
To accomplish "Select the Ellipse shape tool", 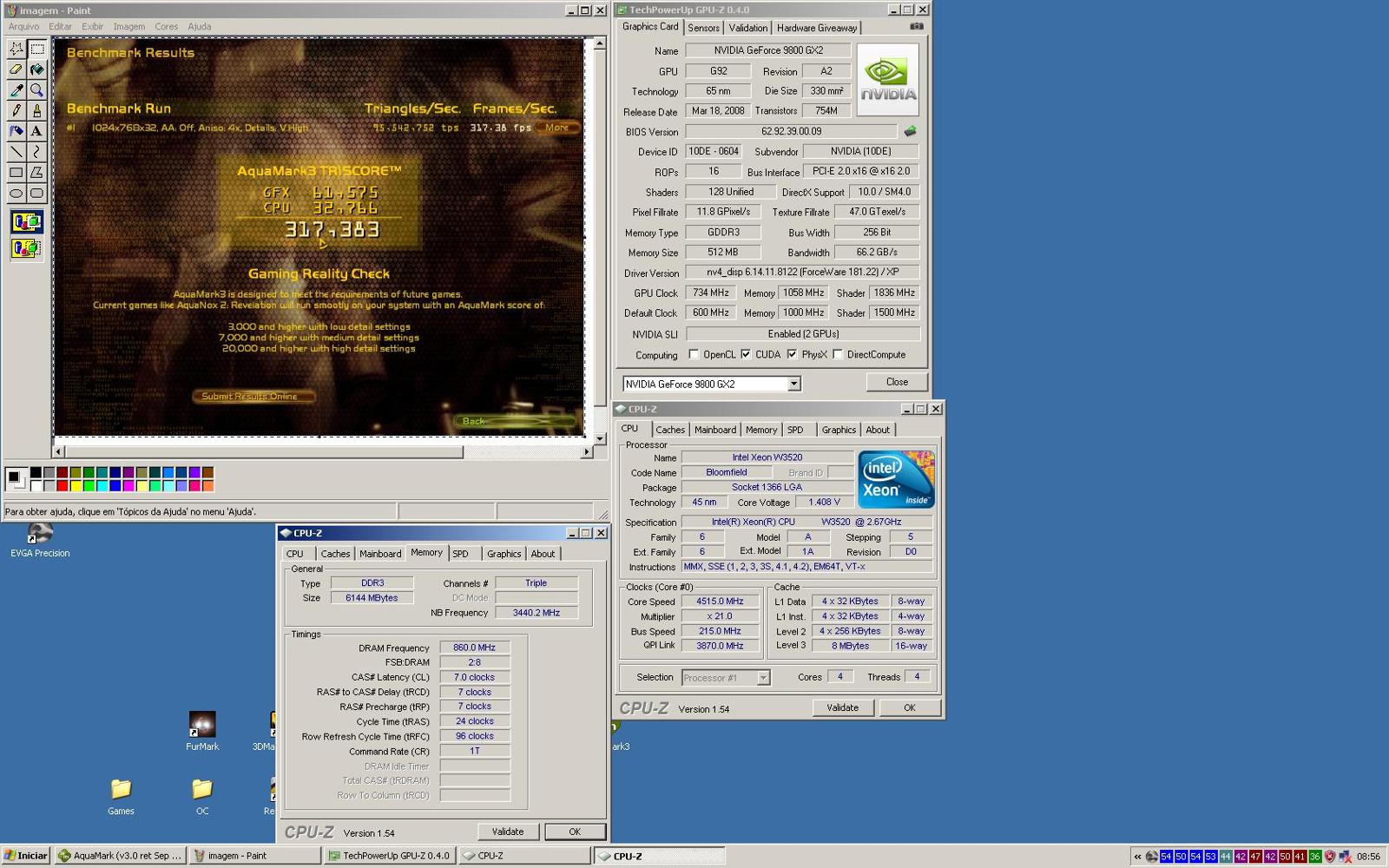I will click(x=16, y=194).
